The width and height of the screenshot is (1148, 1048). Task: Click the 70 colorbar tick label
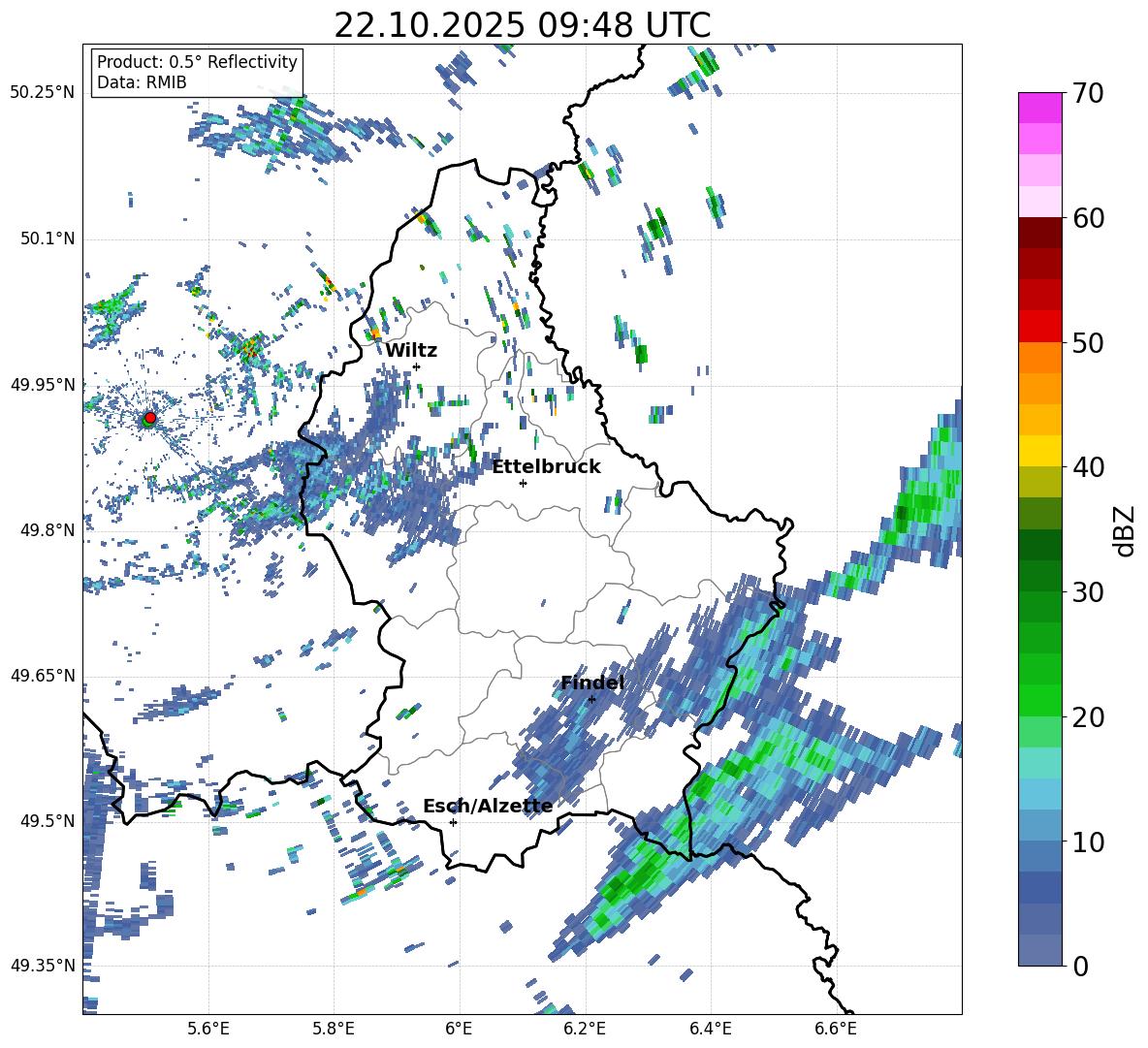1088,93
